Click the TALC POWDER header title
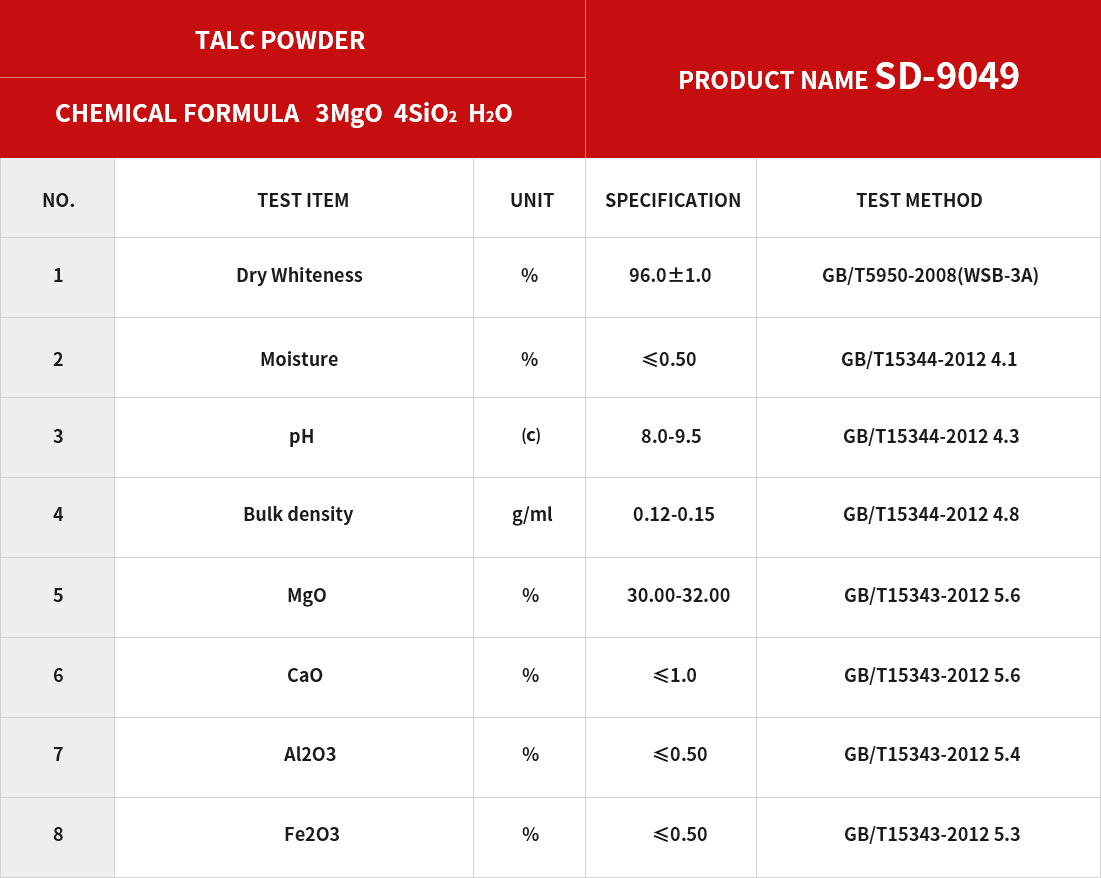This screenshot has height=878, width=1101. pyautogui.click(x=280, y=40)
